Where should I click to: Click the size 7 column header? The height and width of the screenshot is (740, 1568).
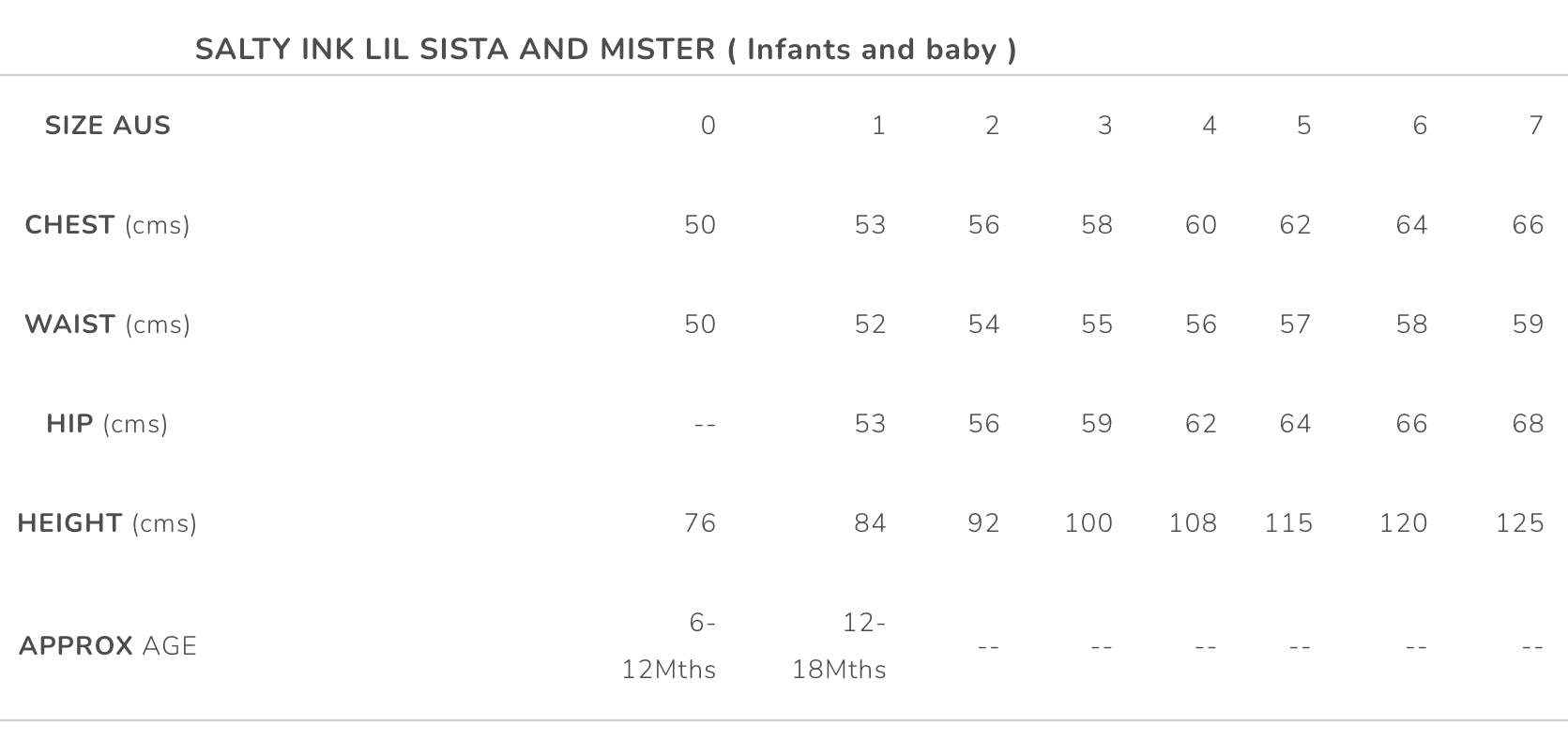(x=1535, y=126)
